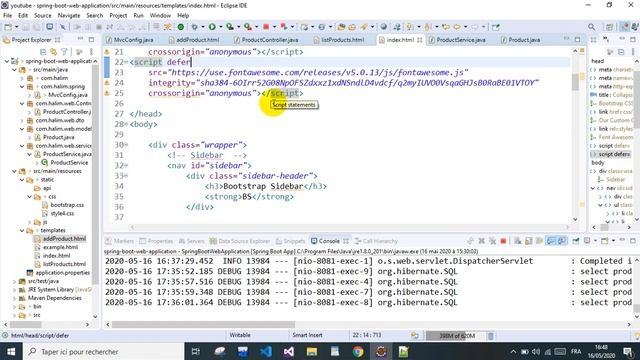Screen dimensions: 640x360
Task: Fold the script element at line 22
Action: click(x=126, y=62)
